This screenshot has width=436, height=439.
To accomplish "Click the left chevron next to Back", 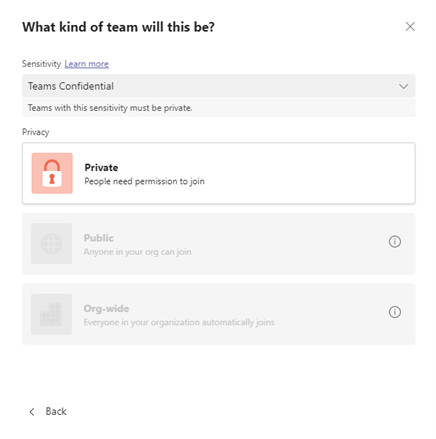I will 32,412.
